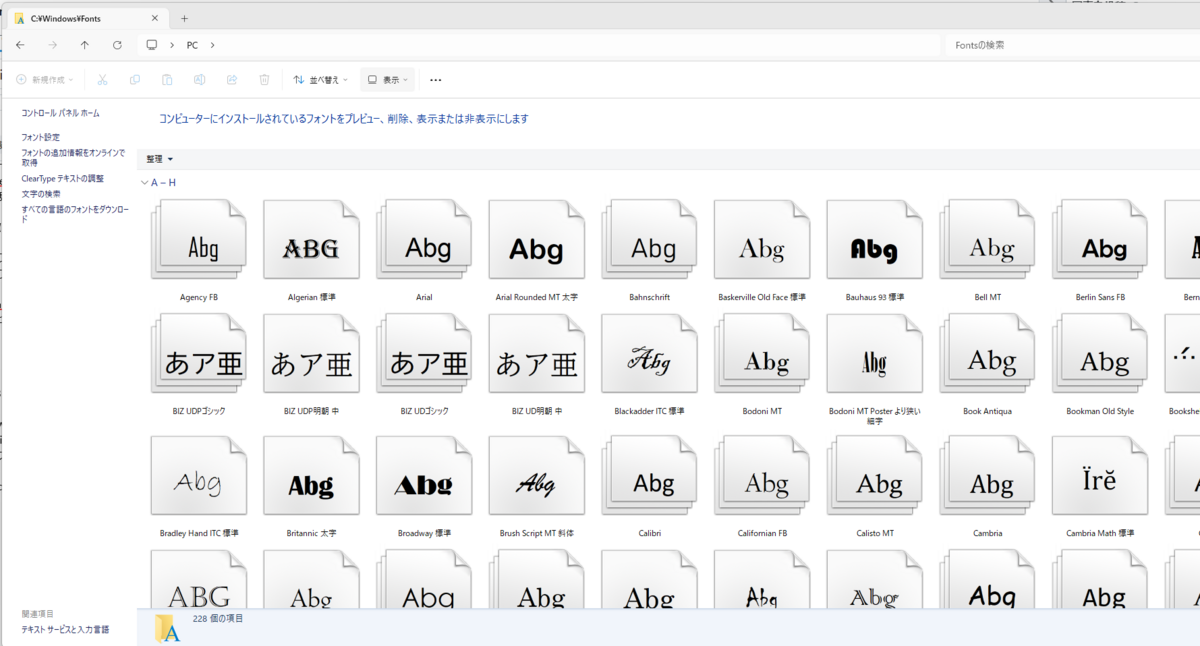Select the Arial font family icon
This screenshot has height=646, width=1200.
click(424, 241)
